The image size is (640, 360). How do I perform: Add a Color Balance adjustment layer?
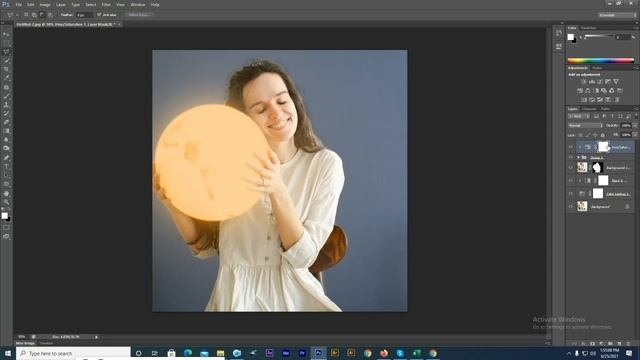(588, 90)
